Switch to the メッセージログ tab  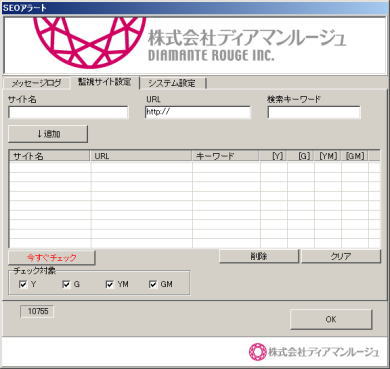coord(37,83)
